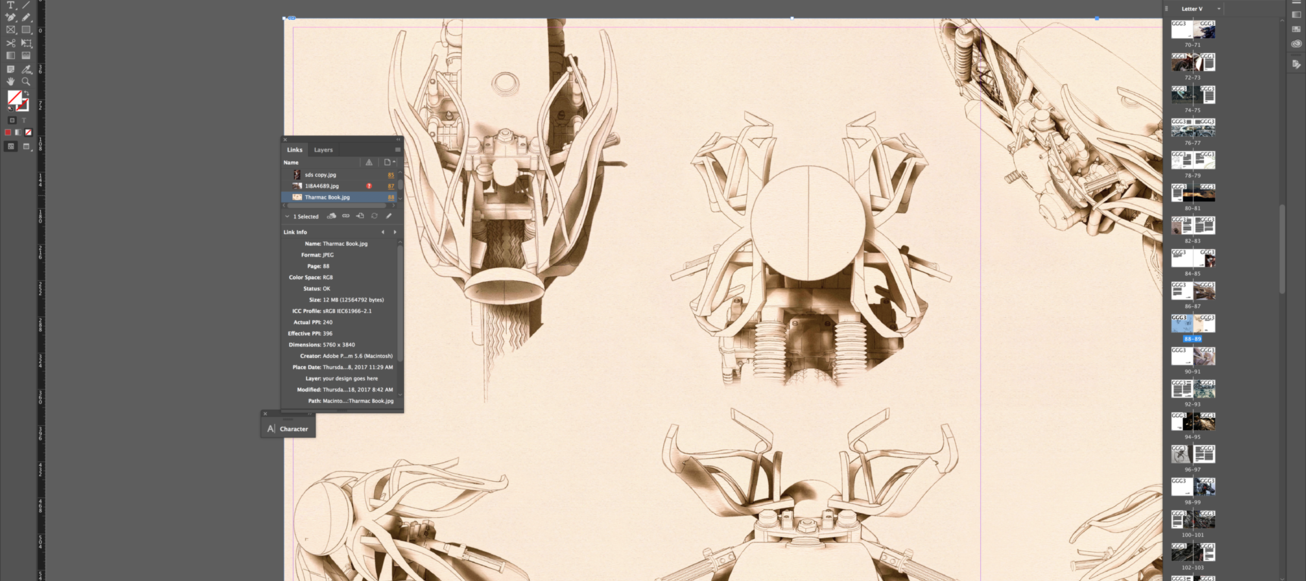
Task: Open the Links panel options menu
Action: [397, 150]
